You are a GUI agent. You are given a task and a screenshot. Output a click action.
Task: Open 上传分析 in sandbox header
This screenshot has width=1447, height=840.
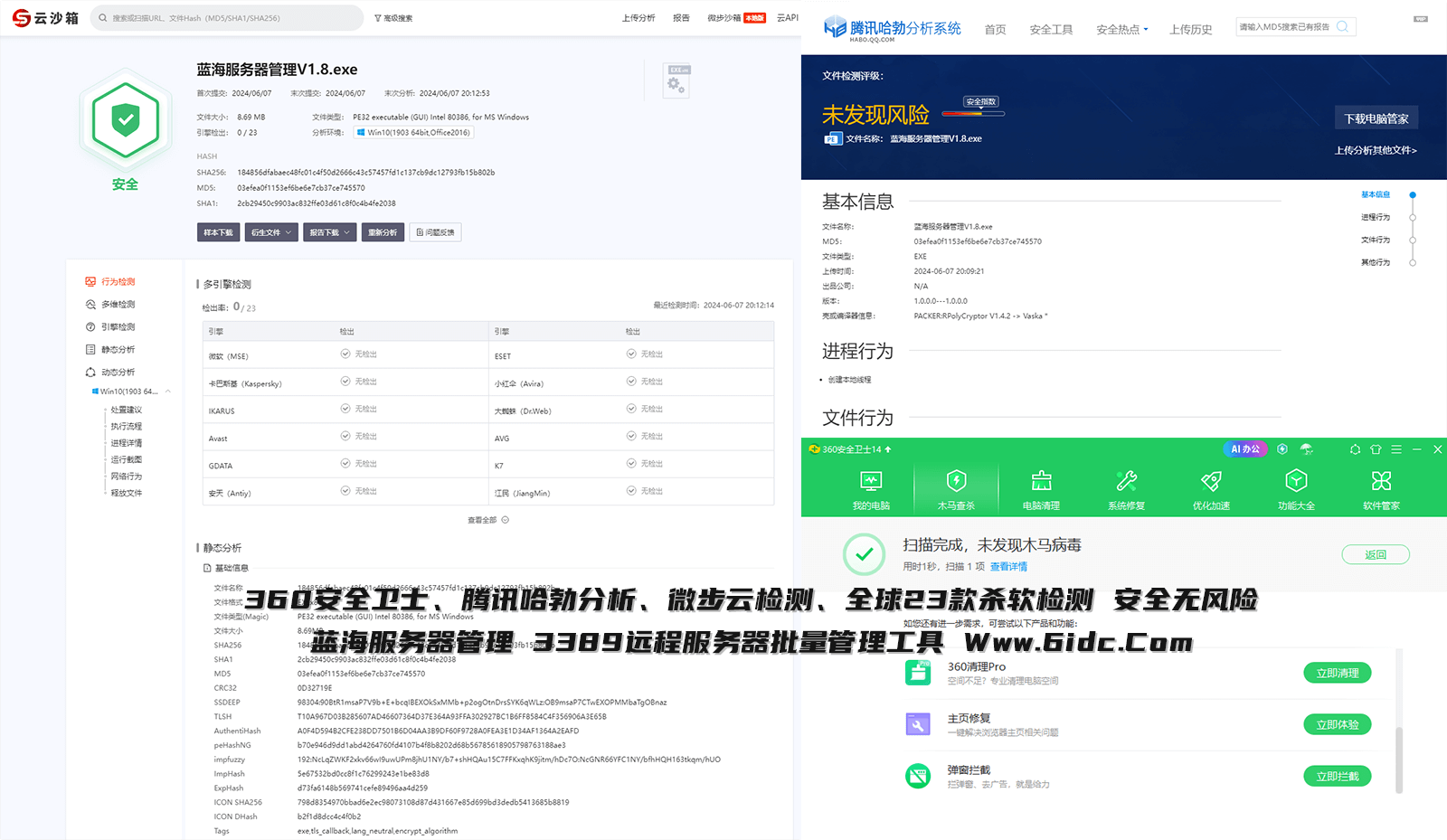(x=638, y=18)
